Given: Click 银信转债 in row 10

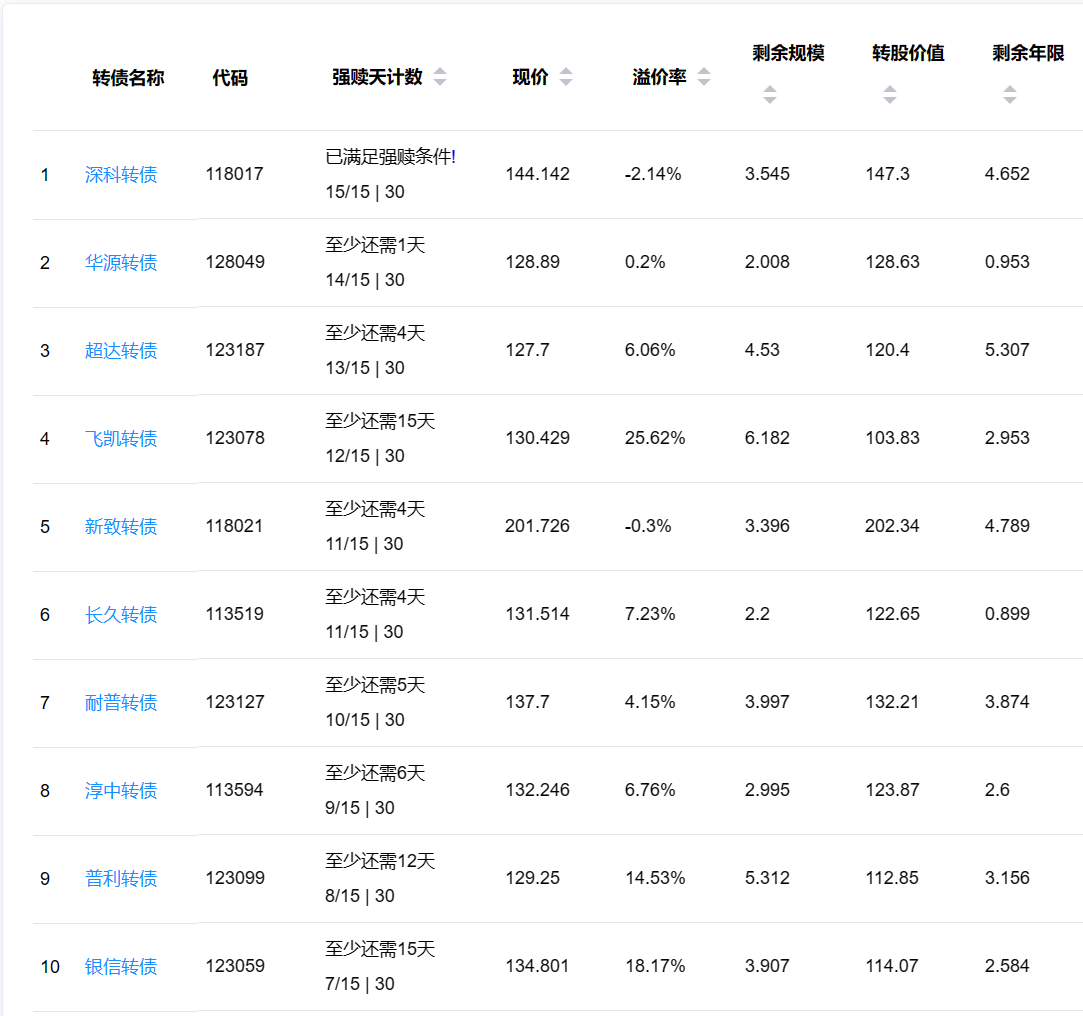Looking at the screenshot, I should click(x=121, y=967).
